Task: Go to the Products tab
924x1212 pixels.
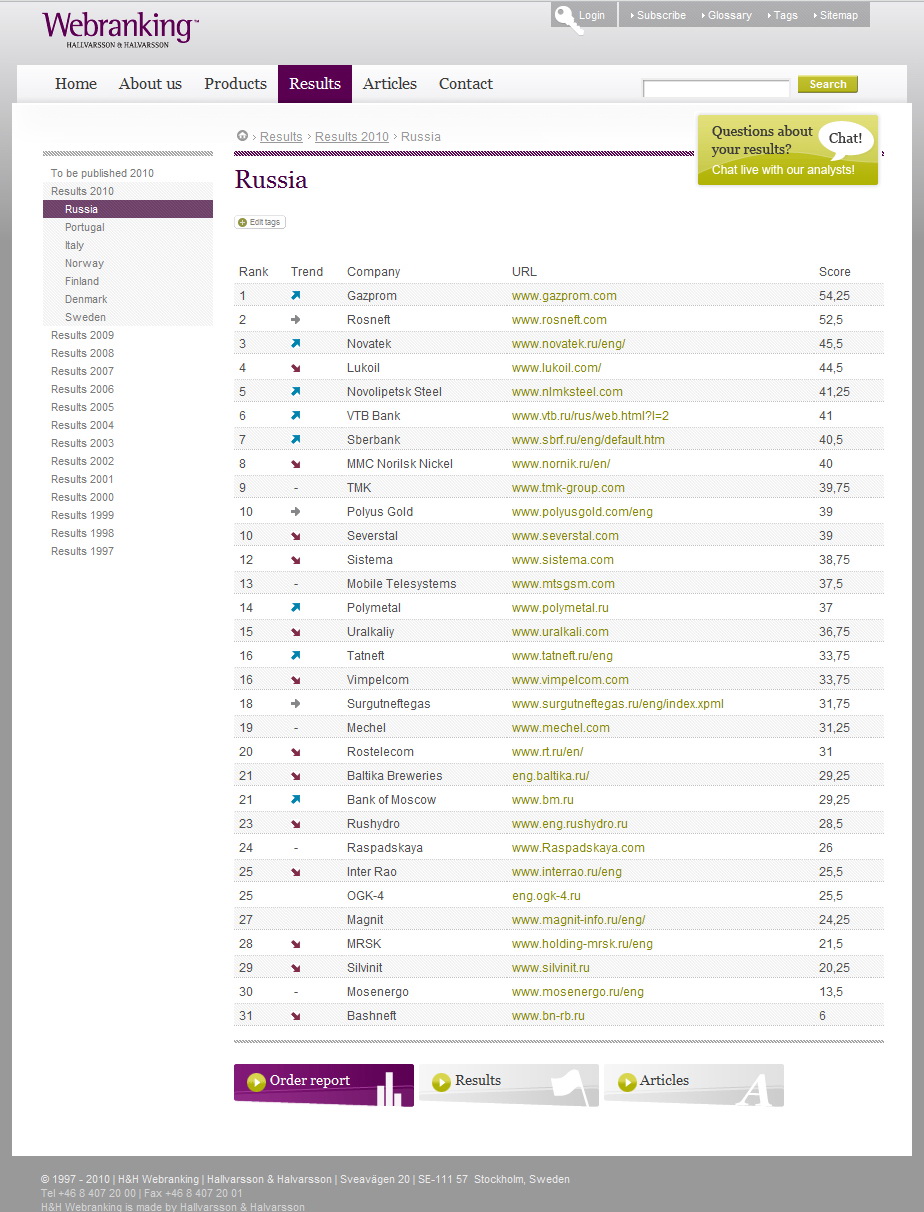Action: [x=235, y=84]
